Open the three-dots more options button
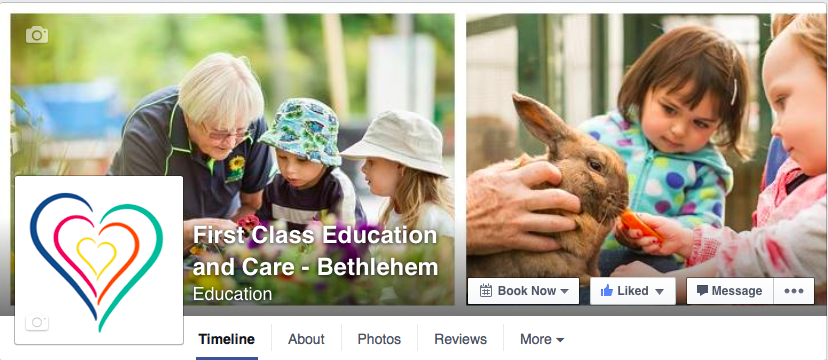828x360 pixels. coord(794,291)
